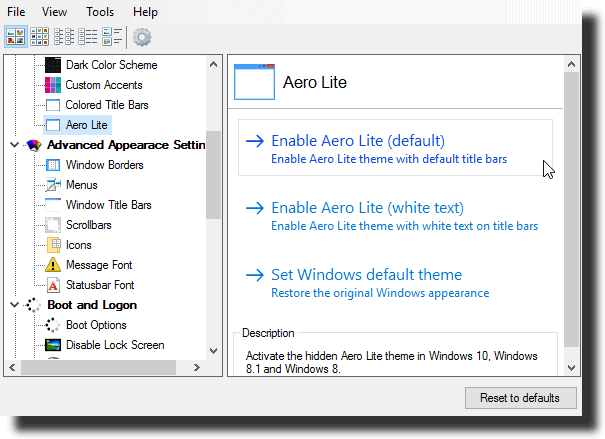This screenshot has width=605, height=439.
Task: Click the Icons item icon
Action: click(54, 245)
